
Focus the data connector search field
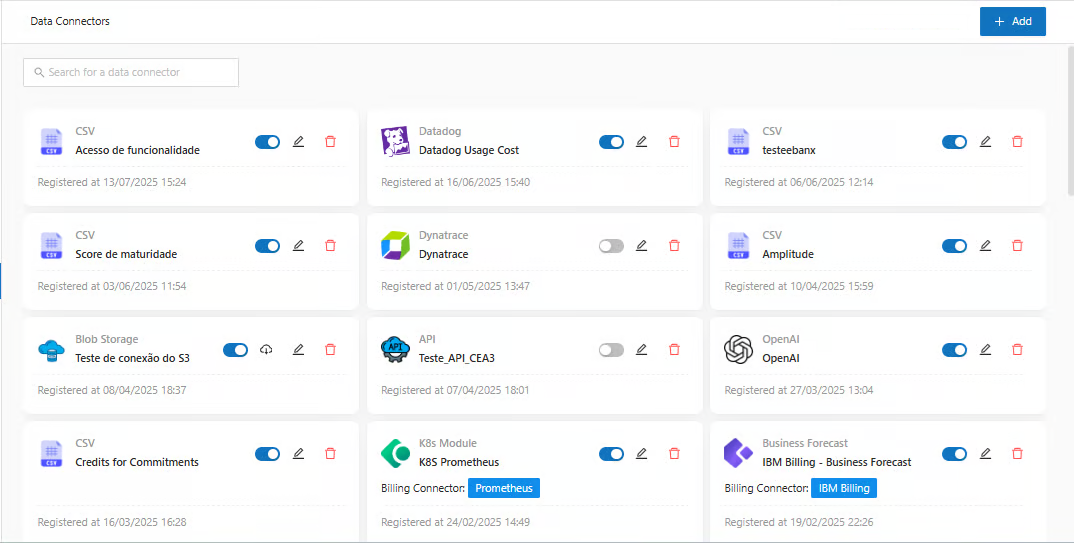coord(131,72)
